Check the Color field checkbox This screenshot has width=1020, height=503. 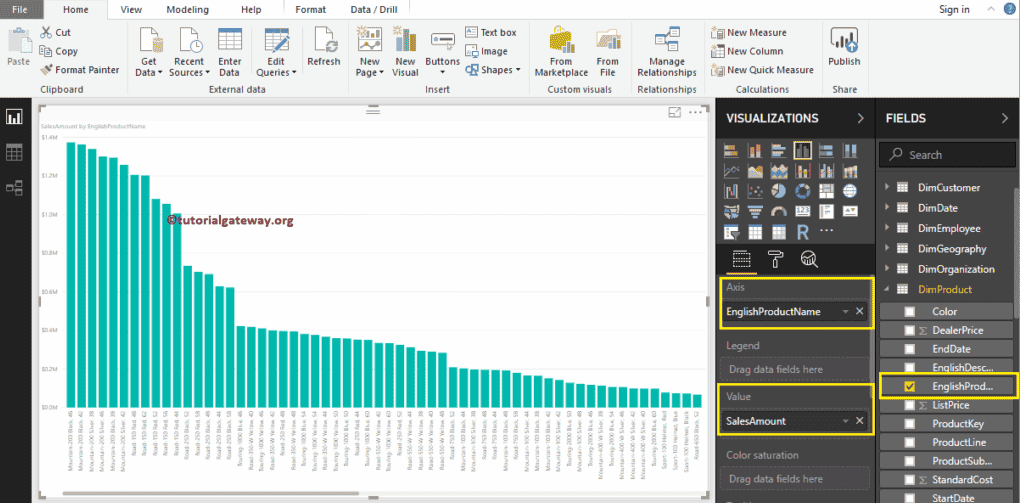(909, 312)
